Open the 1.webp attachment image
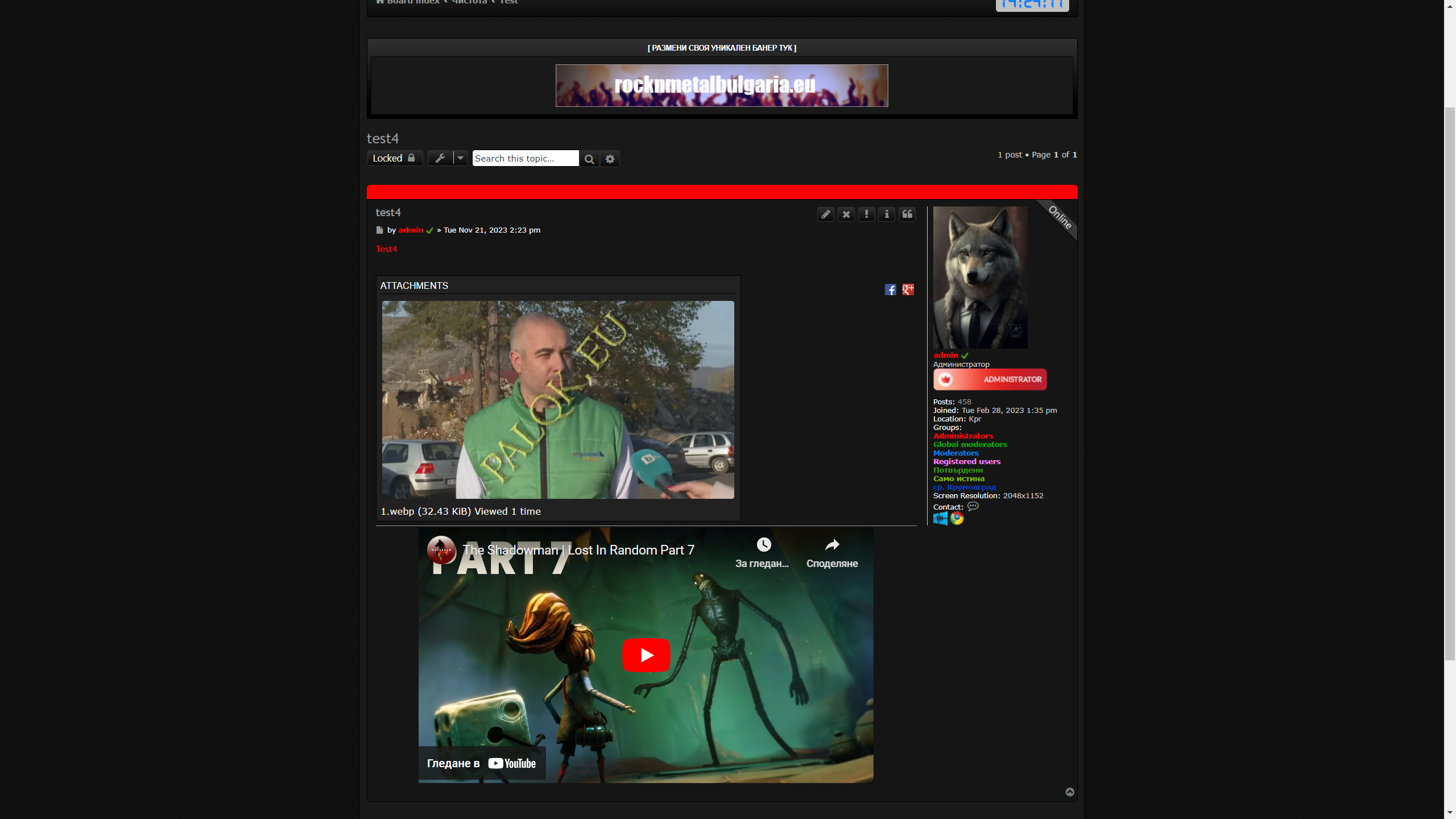This screenshot has width=1456, height=819. click(558, 400)
